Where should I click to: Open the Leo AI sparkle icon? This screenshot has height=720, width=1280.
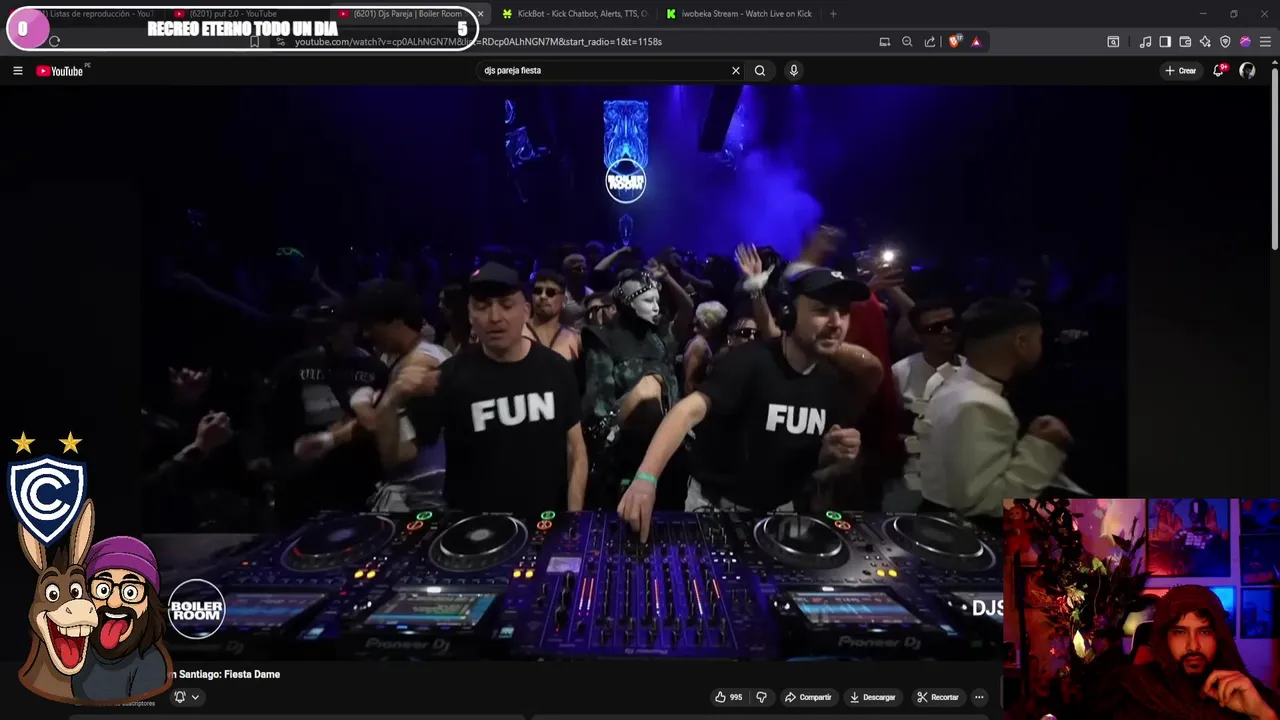(x=1205, y=42)
